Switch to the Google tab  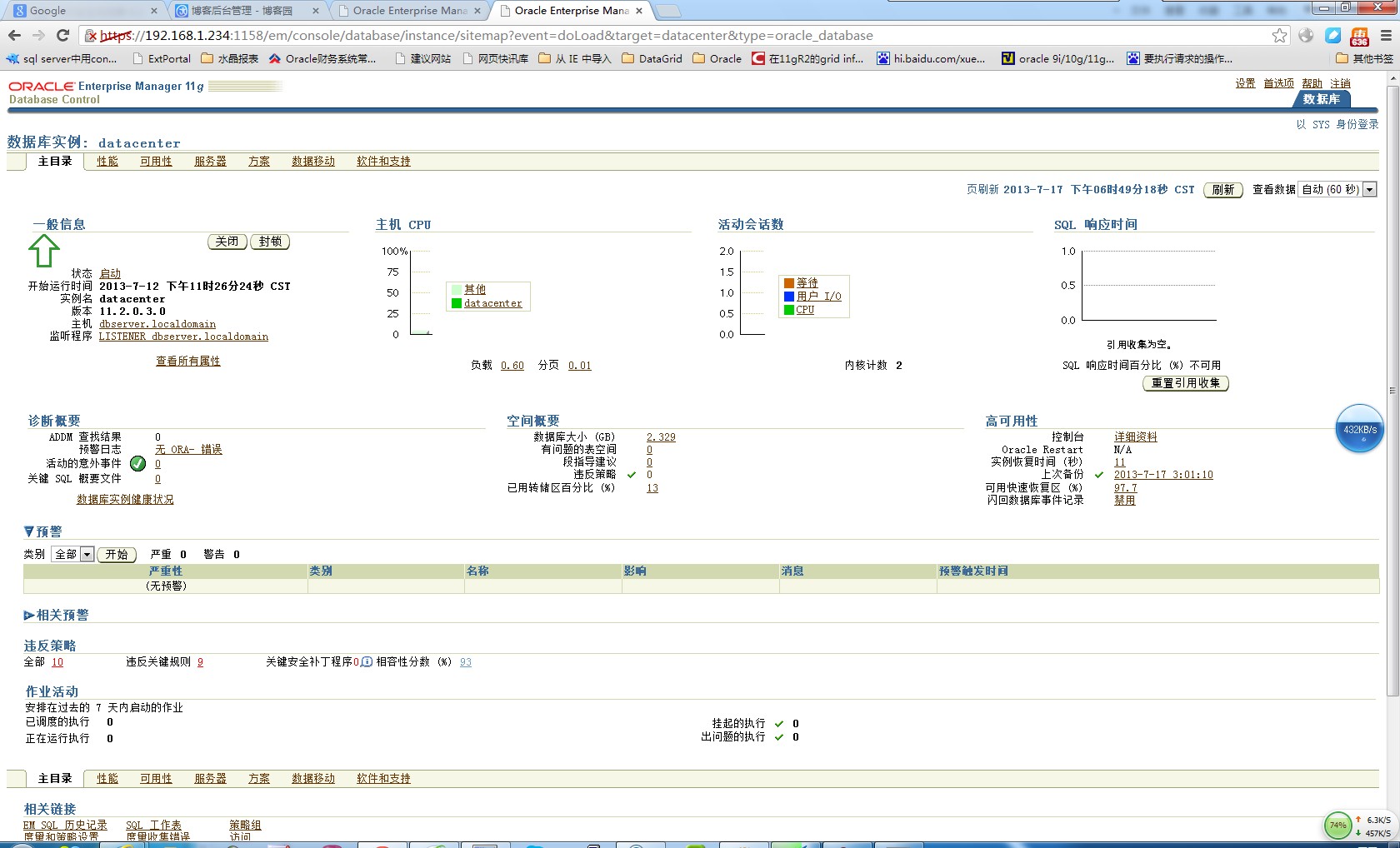(83, 11)
